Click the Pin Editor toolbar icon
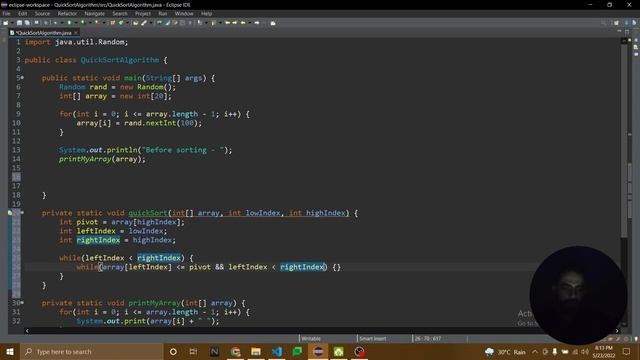Screen dimensions: 640x360 273,23
